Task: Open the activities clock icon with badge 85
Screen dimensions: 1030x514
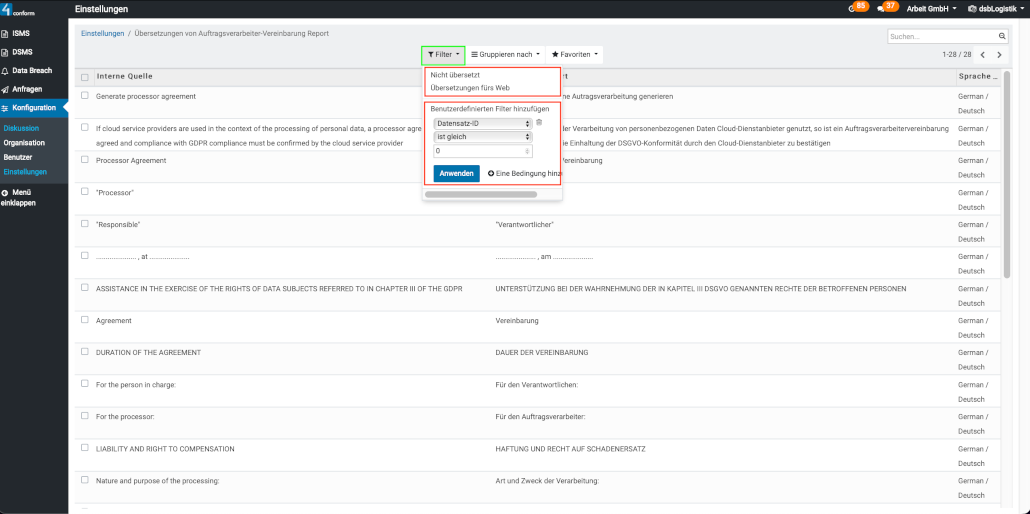Action: tap(852, 8)
